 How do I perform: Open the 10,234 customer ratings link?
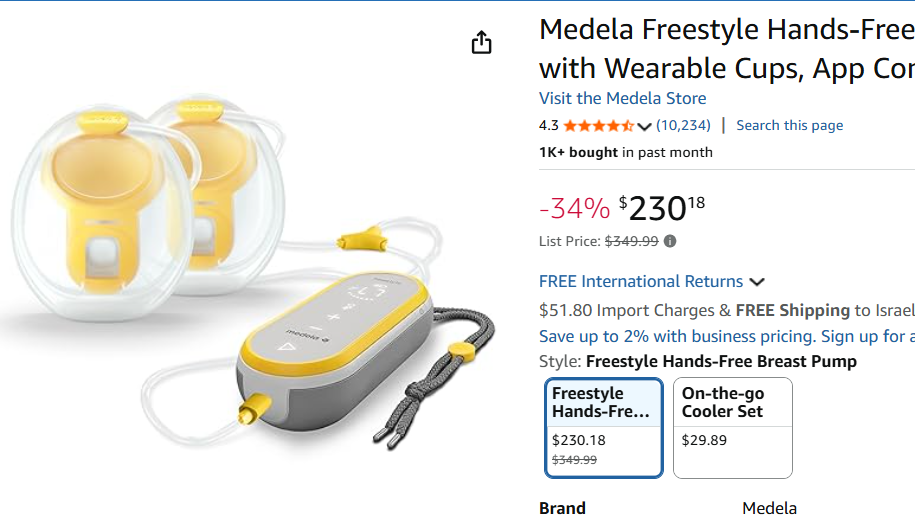coord(683,126)
